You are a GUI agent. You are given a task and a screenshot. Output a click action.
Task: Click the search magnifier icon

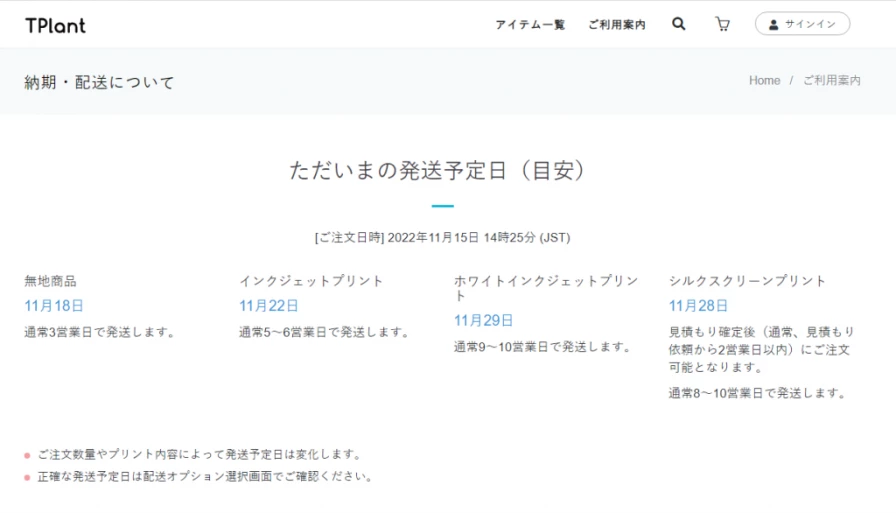coord(679,24)
